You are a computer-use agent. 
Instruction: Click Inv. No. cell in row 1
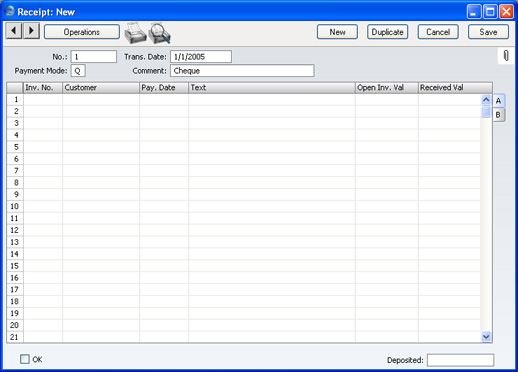[43, 99]
